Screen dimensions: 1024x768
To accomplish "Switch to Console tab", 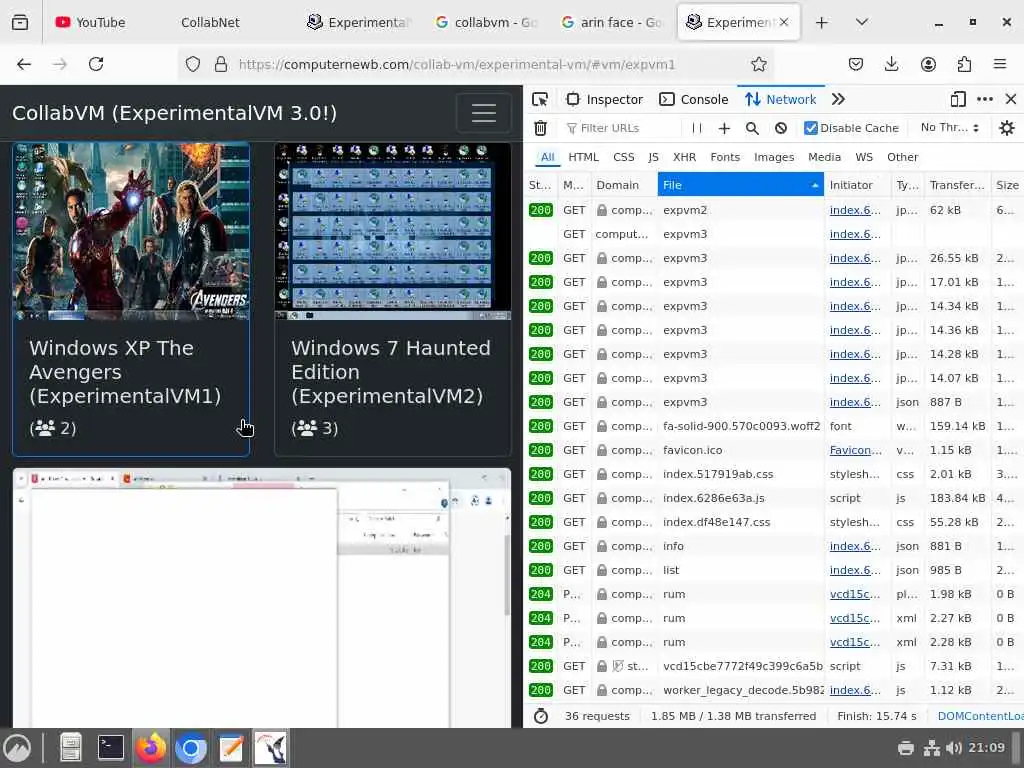I will (694, 99).
